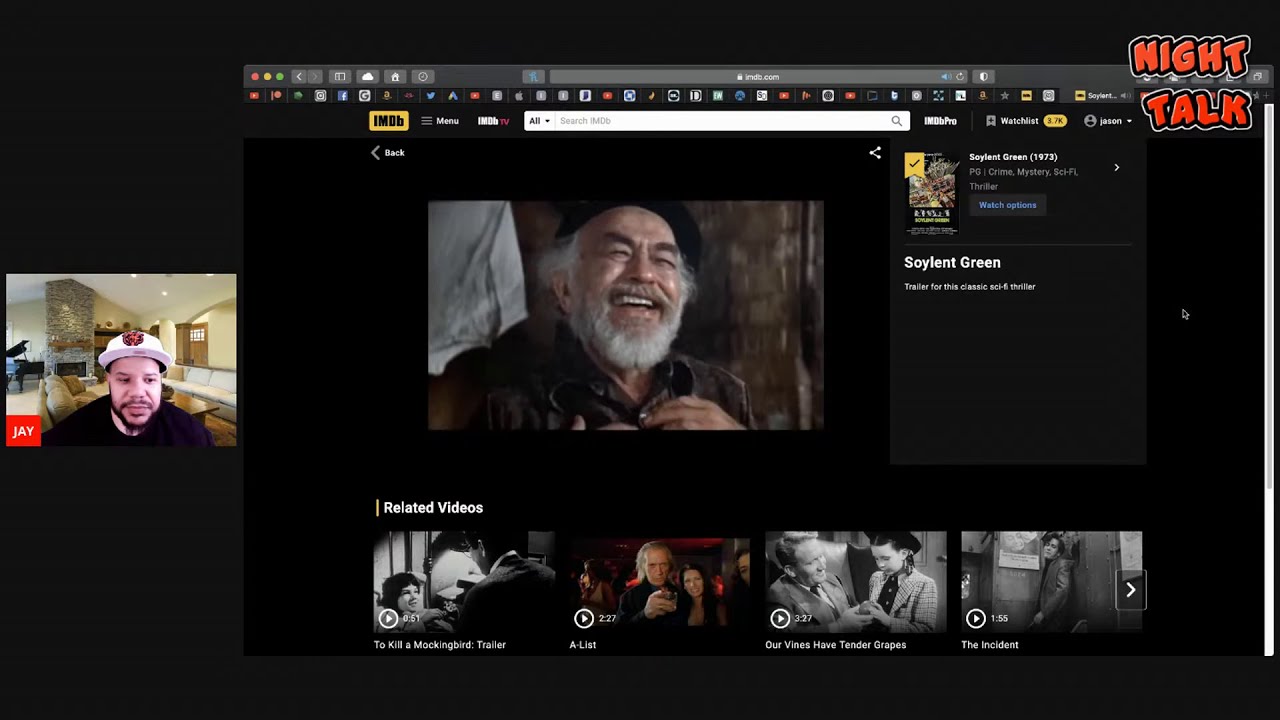
Task: Open the first Amazon bookmark icon
Action: [386, 96]
